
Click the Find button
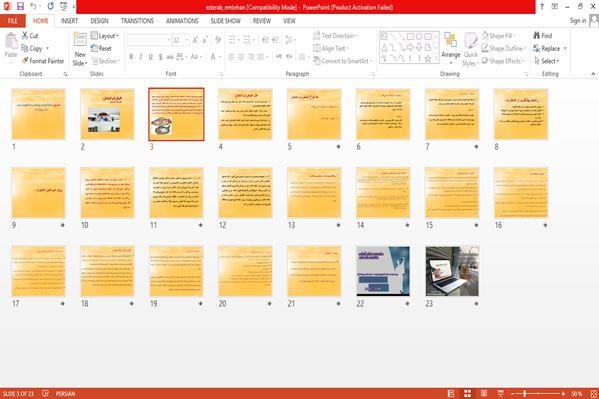(x=542, y=36)
